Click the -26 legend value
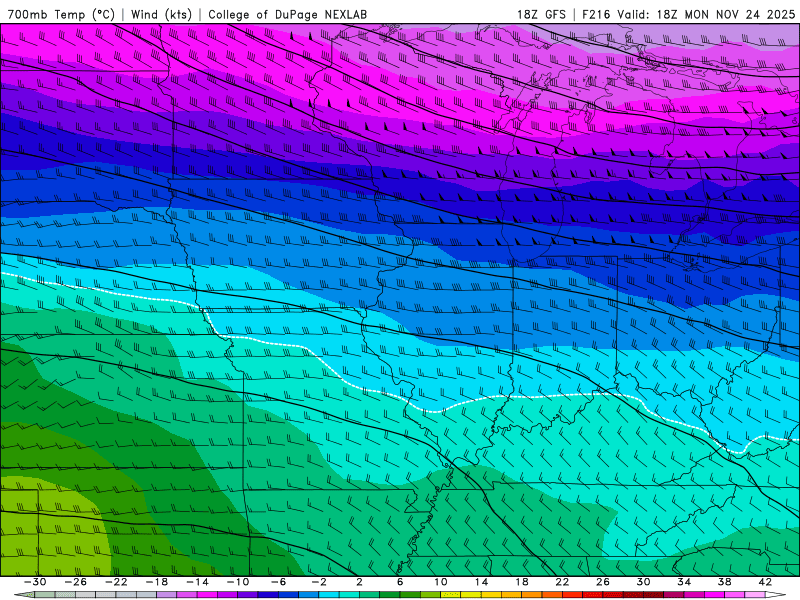The image size is (800, 600). pos(76,582)
